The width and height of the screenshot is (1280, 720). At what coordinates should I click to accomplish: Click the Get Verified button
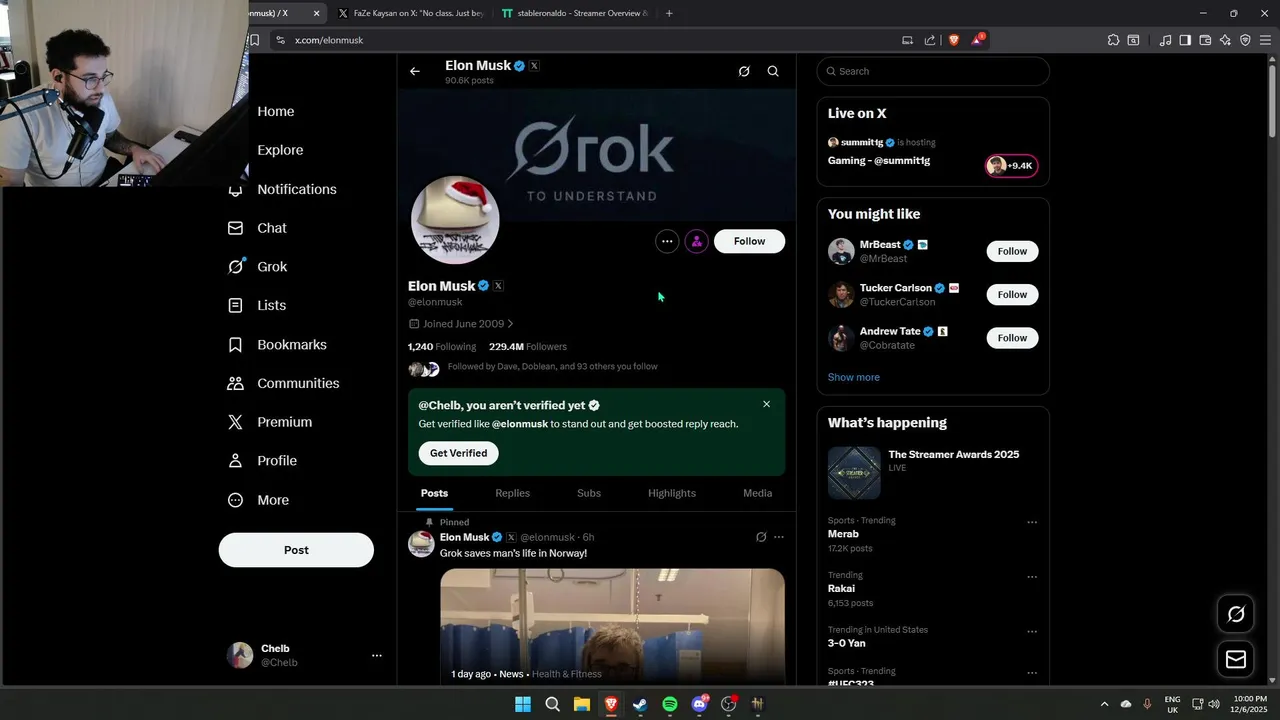tap(458, 453)
